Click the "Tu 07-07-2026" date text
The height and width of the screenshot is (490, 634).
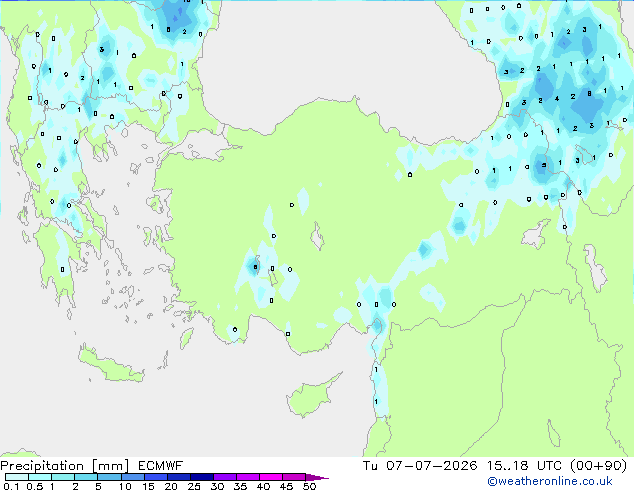click(420, 466)
